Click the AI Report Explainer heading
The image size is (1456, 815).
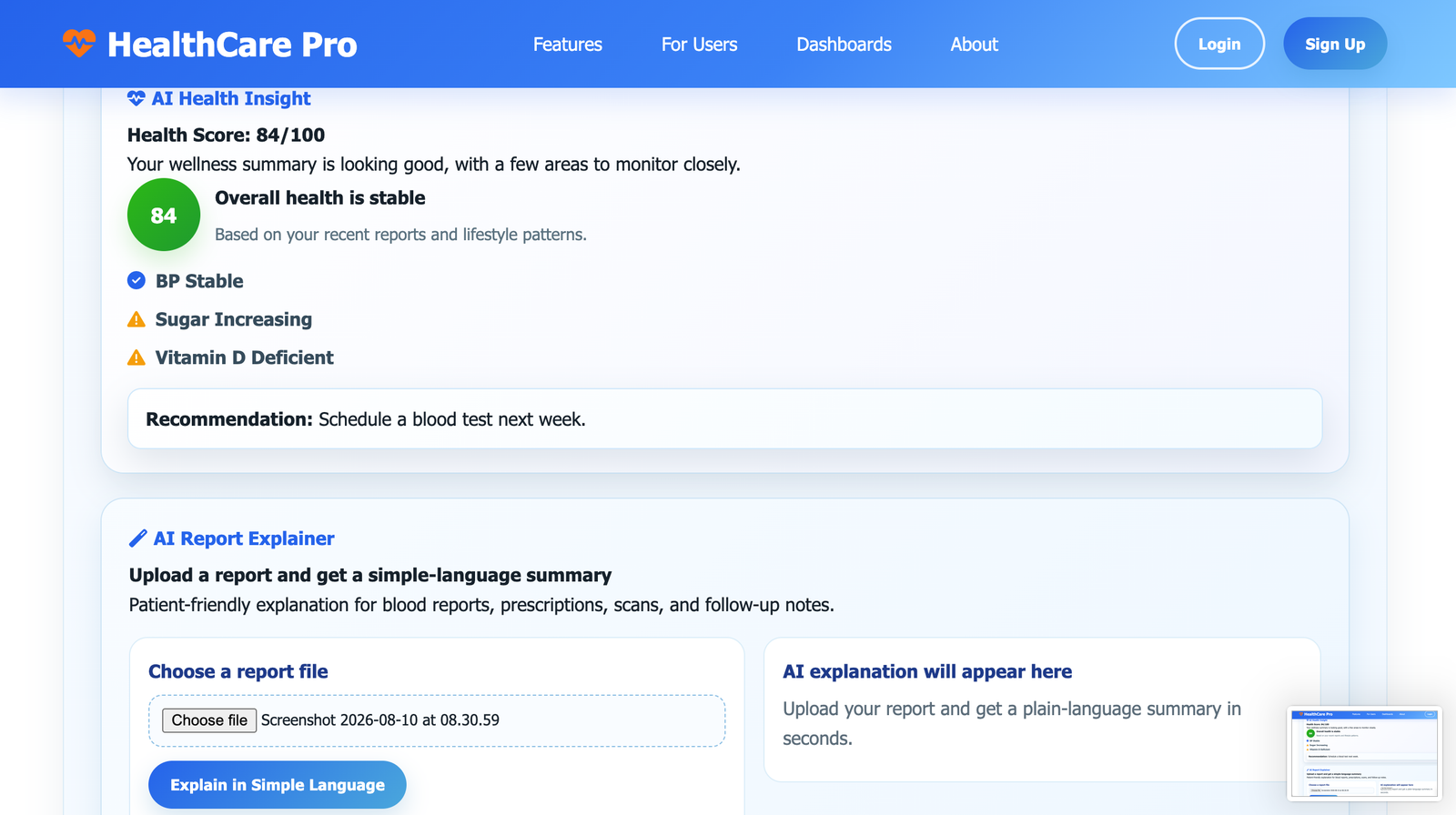244,538
